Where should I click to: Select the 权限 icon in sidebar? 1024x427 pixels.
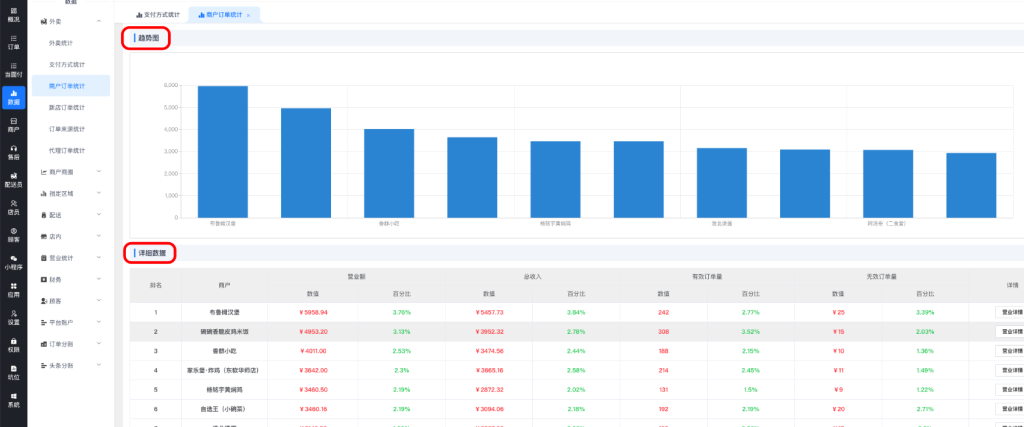click(x=13, y=345)
